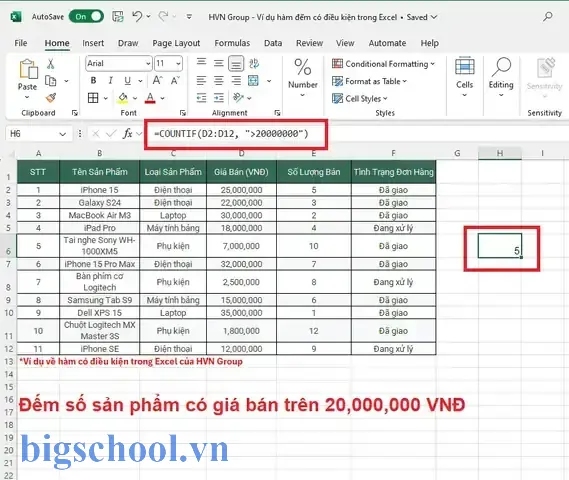Toggle Center alignment
The height and width of the screenshot is (480, 569).
(x=218, y=81)
